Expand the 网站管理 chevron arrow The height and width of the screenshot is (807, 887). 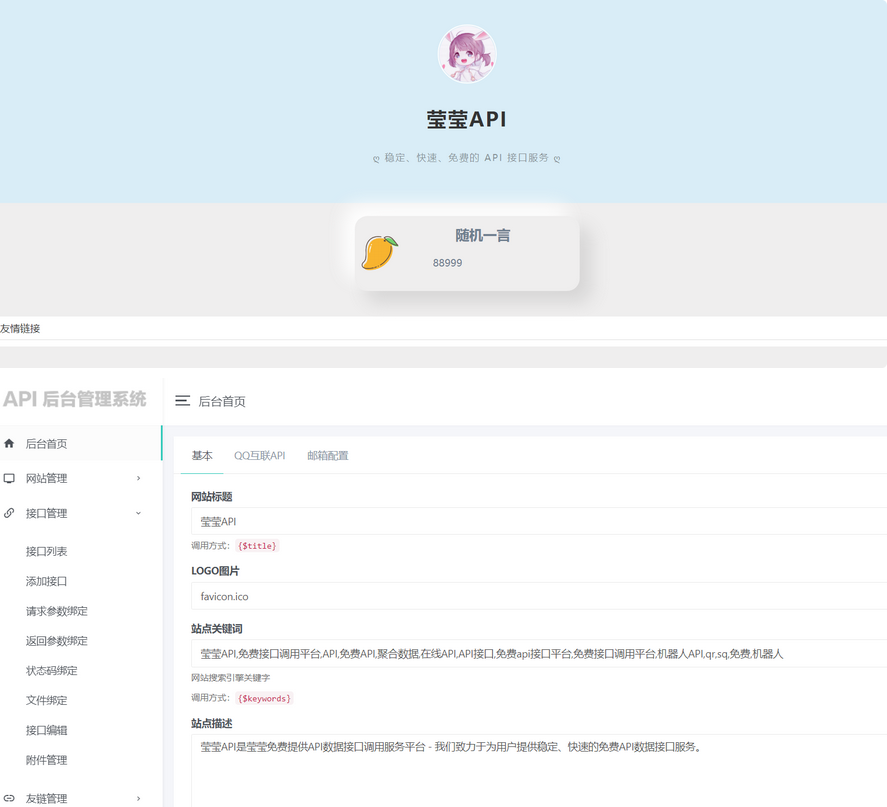139,478
